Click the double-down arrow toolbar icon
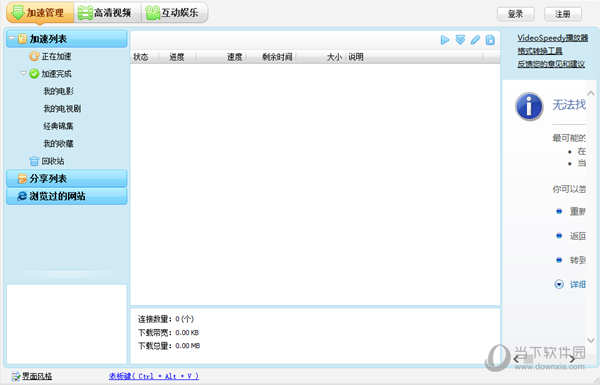 (x=460, y=40)
